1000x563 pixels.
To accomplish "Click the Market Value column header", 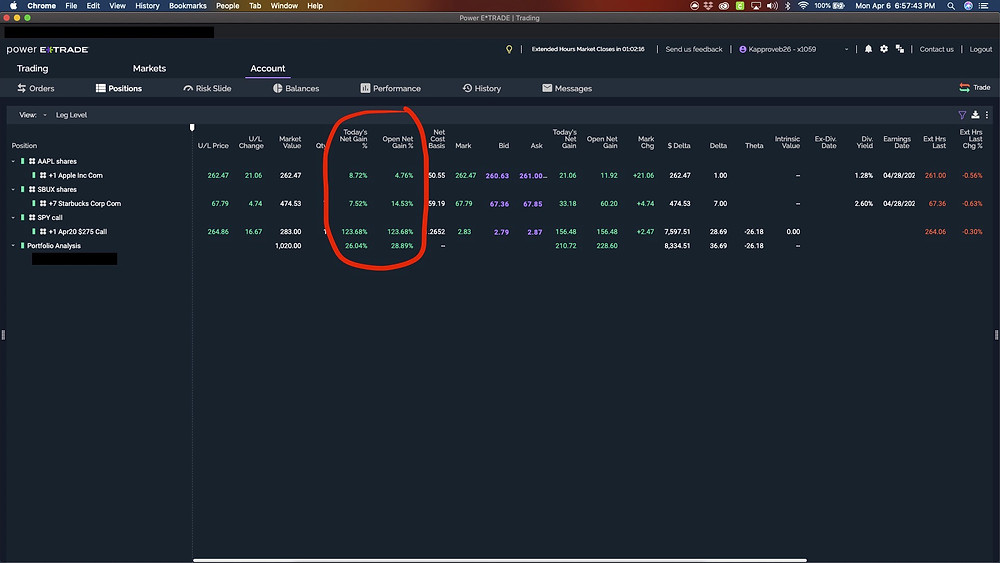I will point(290,142).
